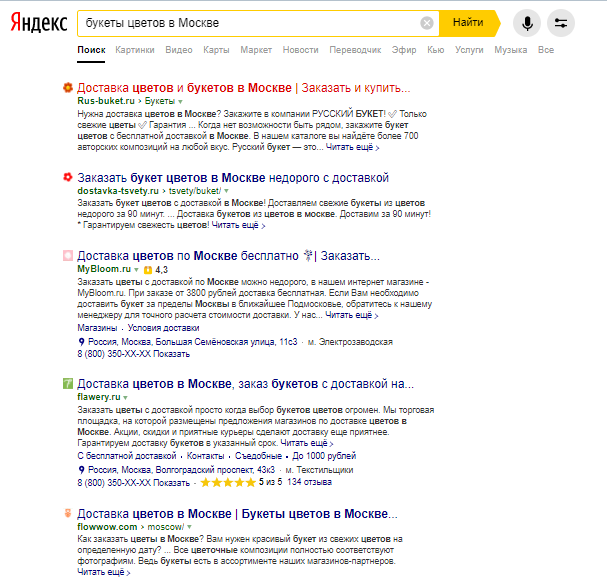Open the Магазины sitelink of MyBloom.ru
This screenshot has width=607, height=581.
tap(97, 328)
